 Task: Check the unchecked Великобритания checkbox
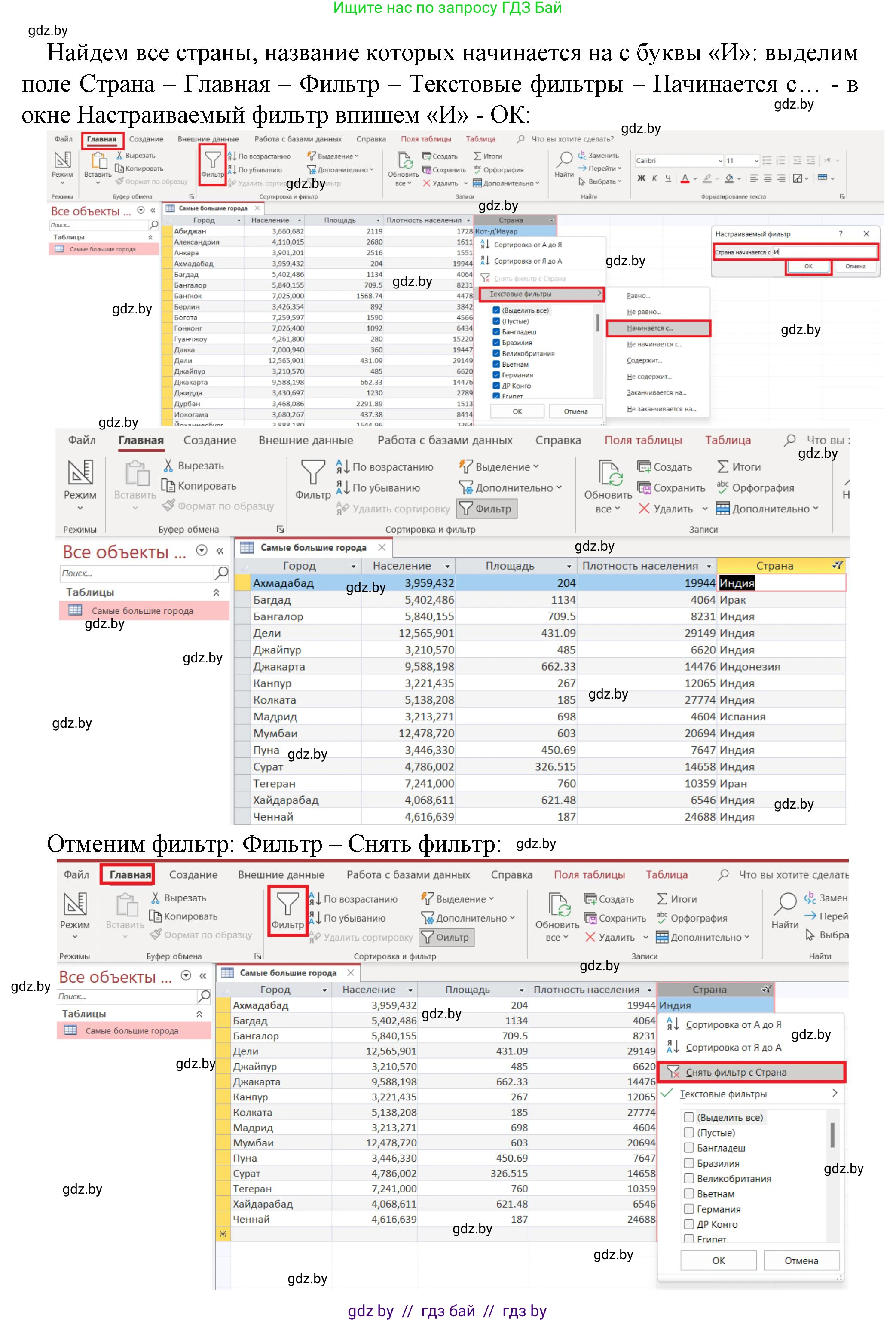688,1178
